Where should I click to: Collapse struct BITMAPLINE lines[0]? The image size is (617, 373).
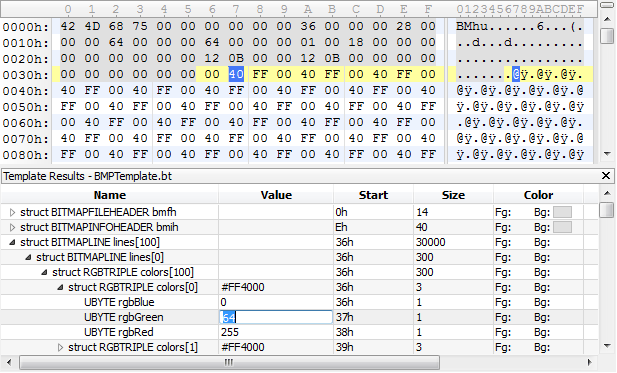tap(28, 257)
